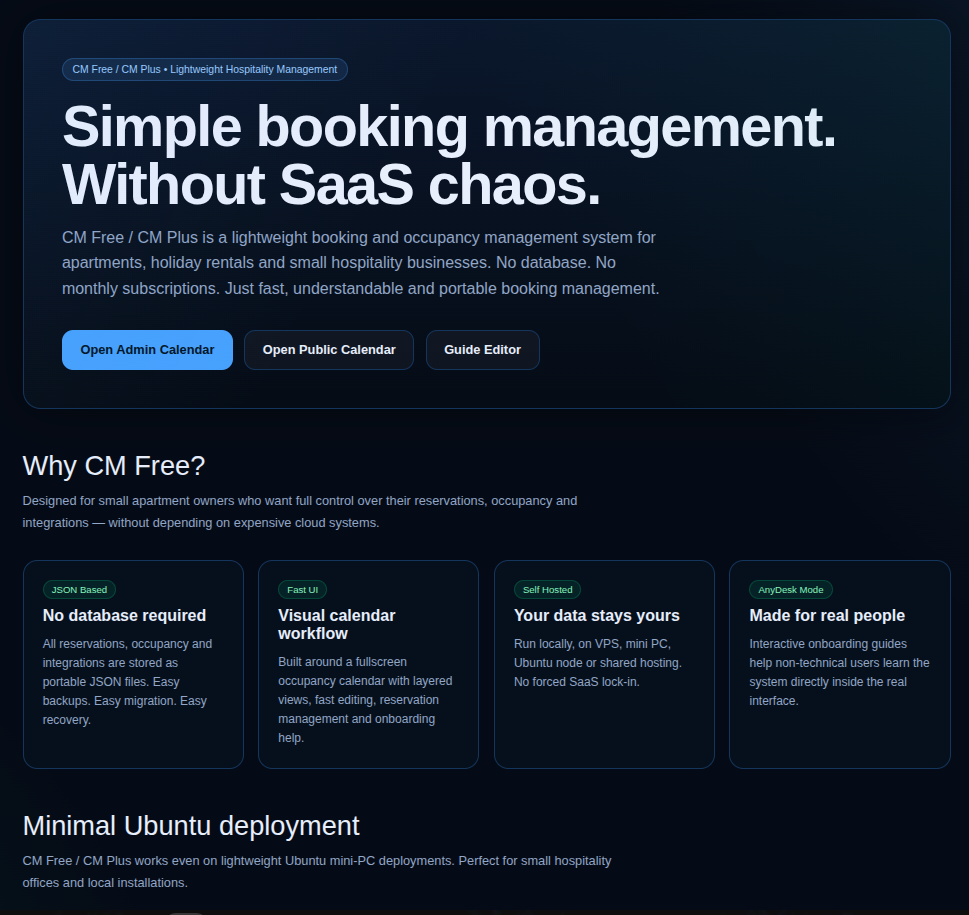
Task: Select the 'Your data stays yours' card title
Action: (x=596, y=615)
